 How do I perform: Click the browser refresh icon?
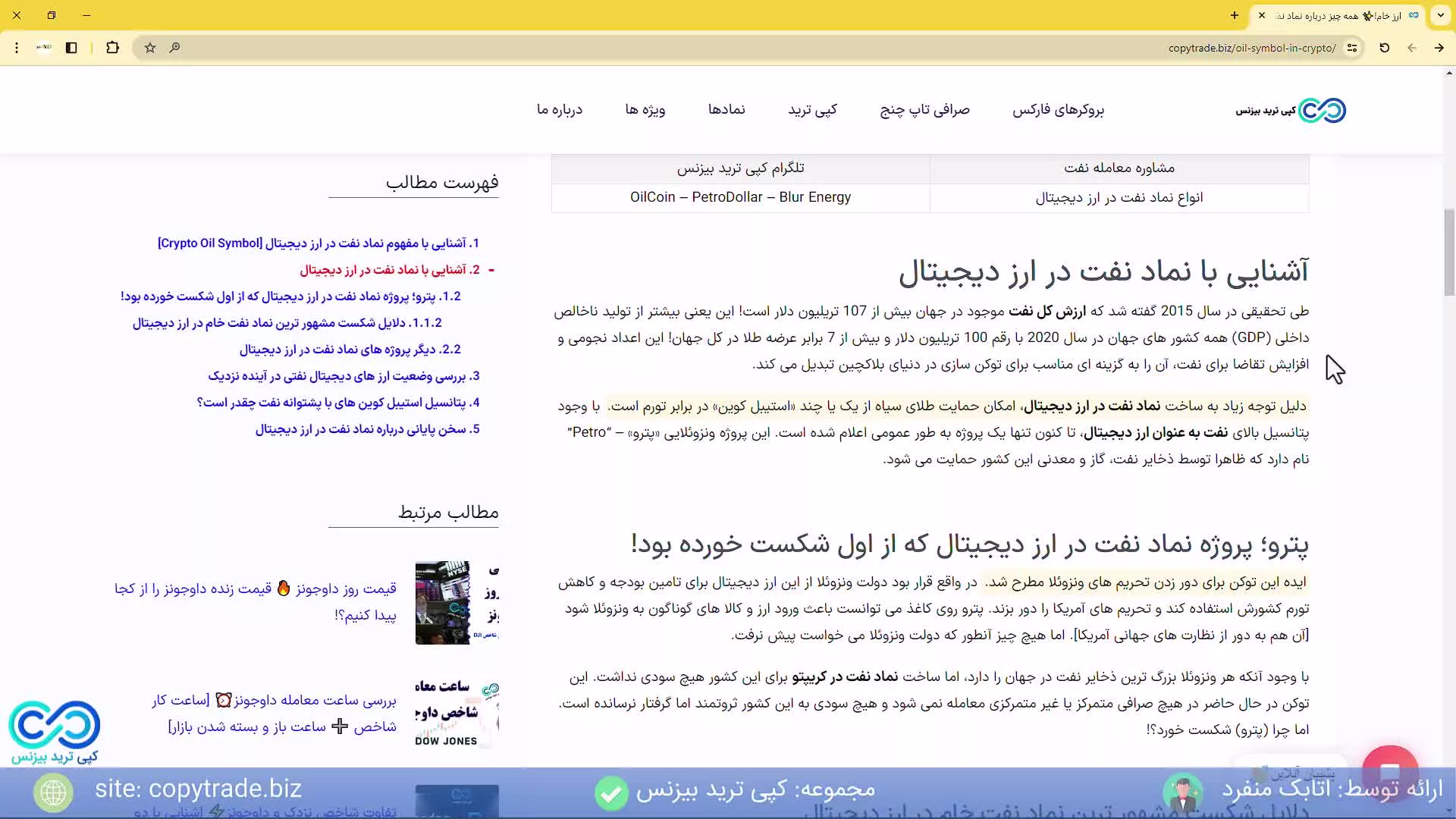(1385, 47)
